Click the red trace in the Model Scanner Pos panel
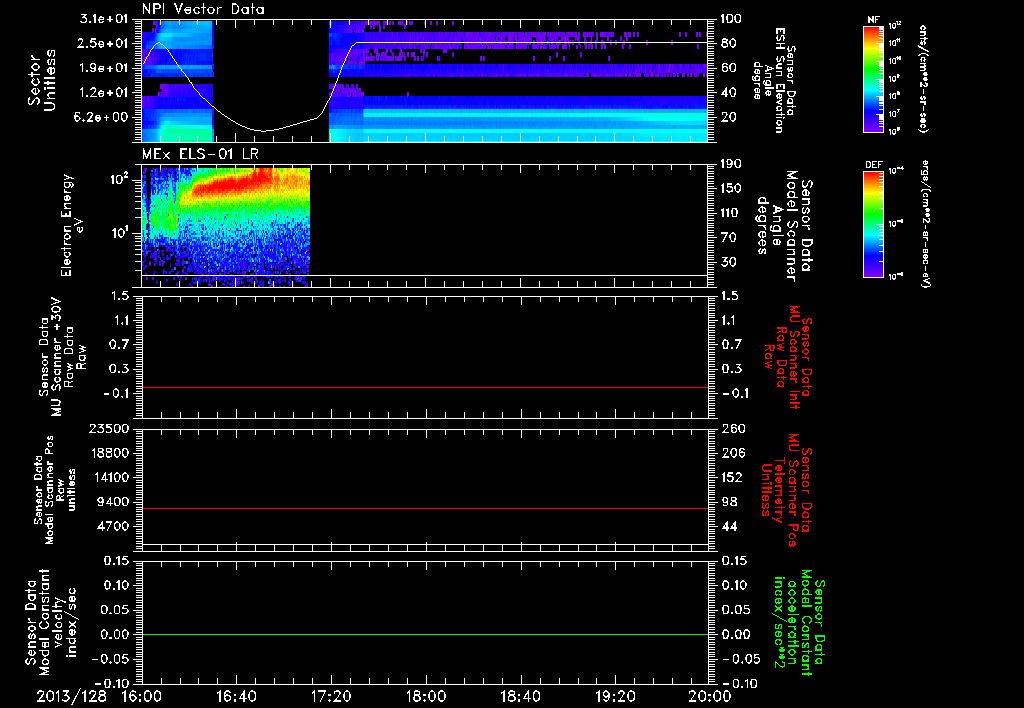This screenshot has height=708, width=1024. [x=424, y=508]
